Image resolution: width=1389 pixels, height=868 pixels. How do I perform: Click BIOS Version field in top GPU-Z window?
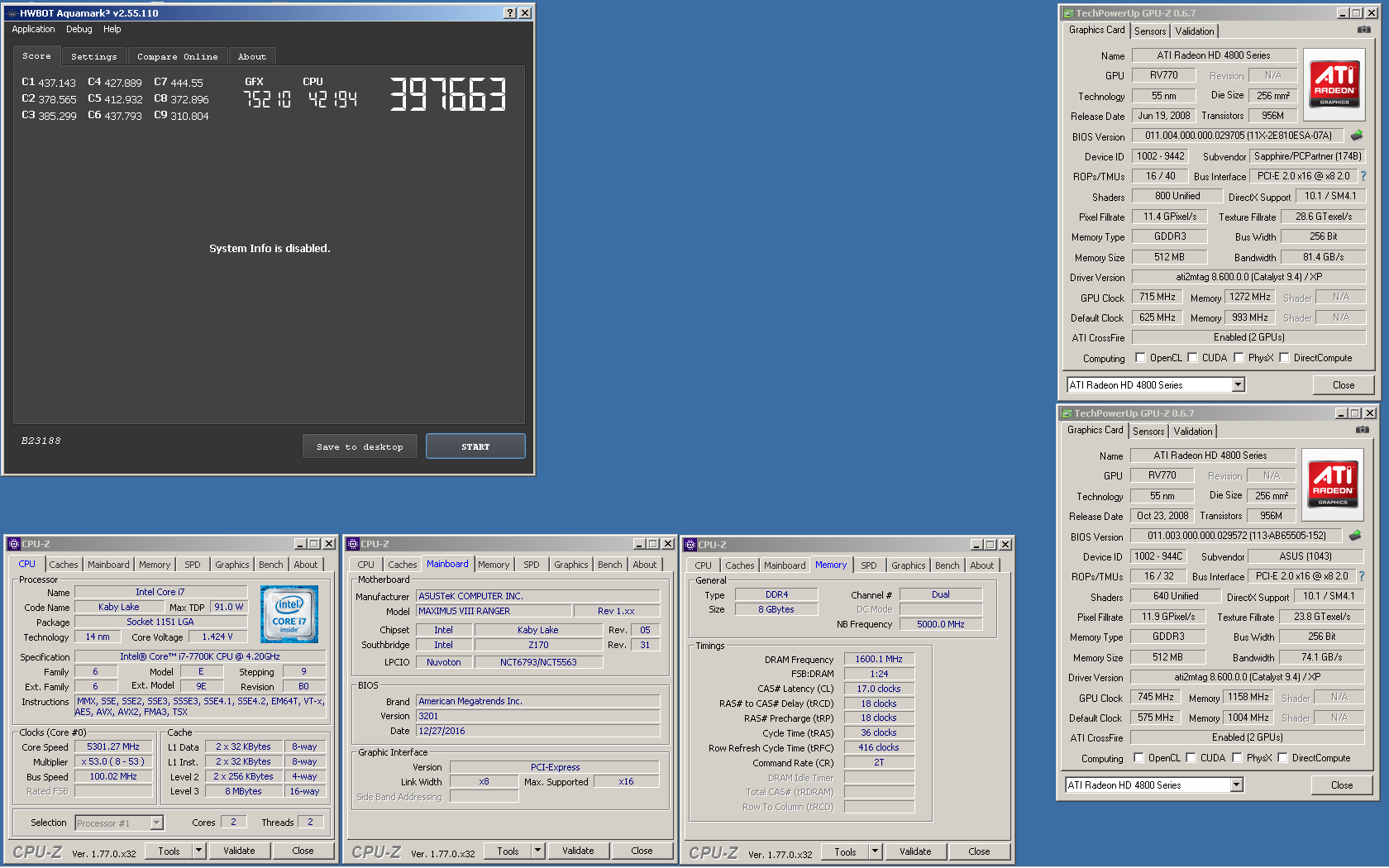[1239, 136]
